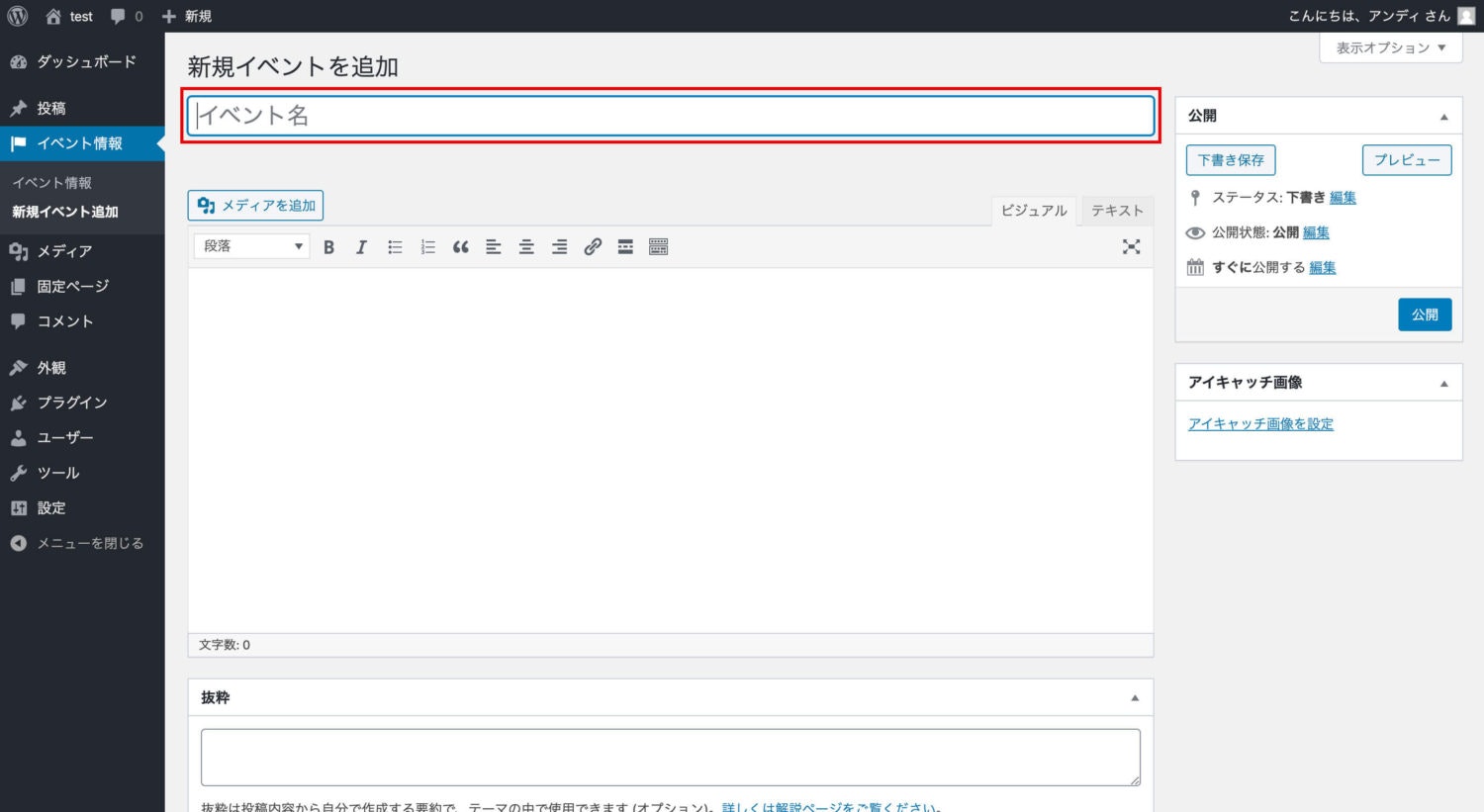
Task: Insert a bulleted list
Action: pos(395,247)
